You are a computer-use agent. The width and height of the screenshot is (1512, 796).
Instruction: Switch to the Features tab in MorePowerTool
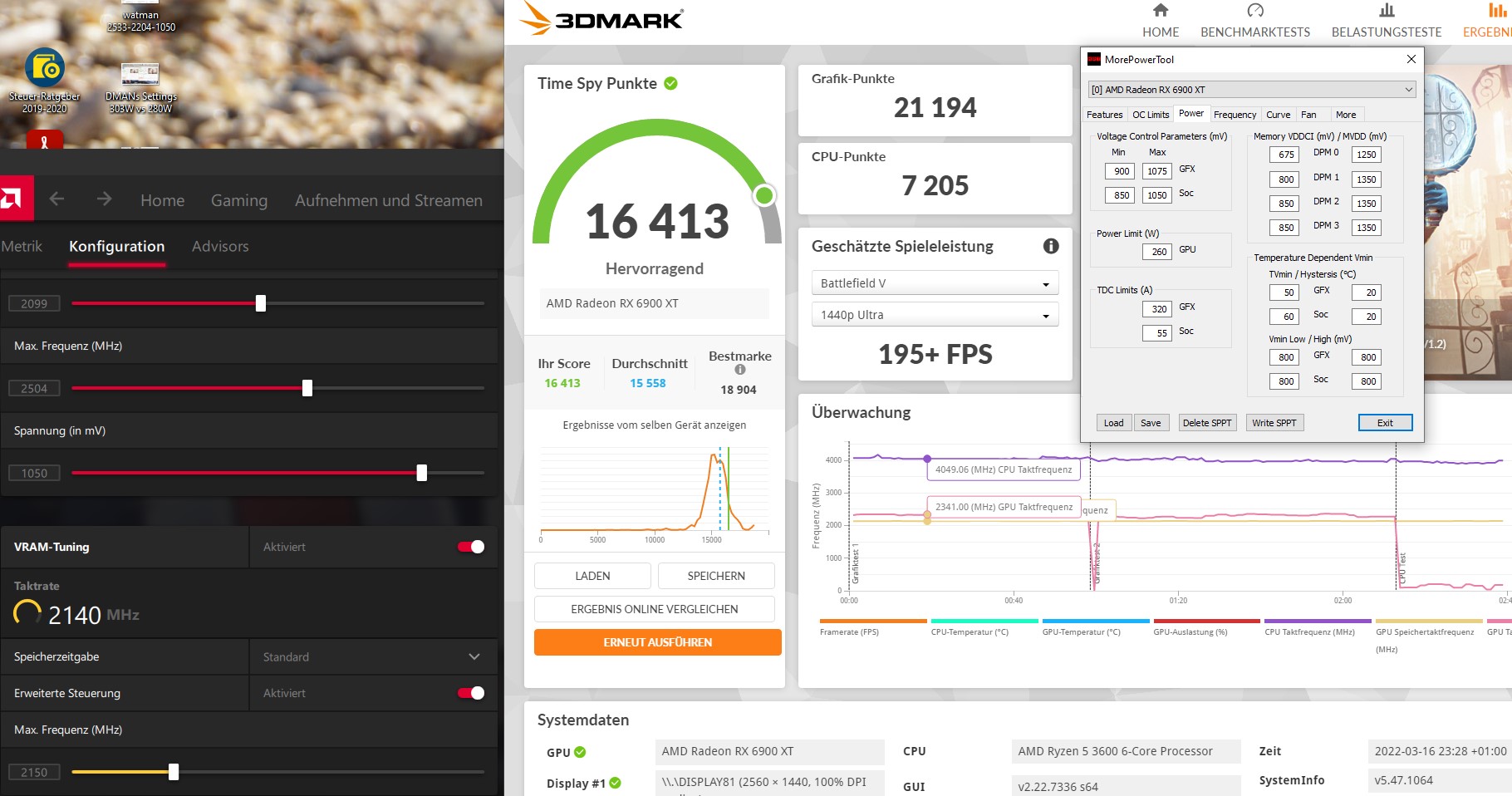coord(1105,115)
